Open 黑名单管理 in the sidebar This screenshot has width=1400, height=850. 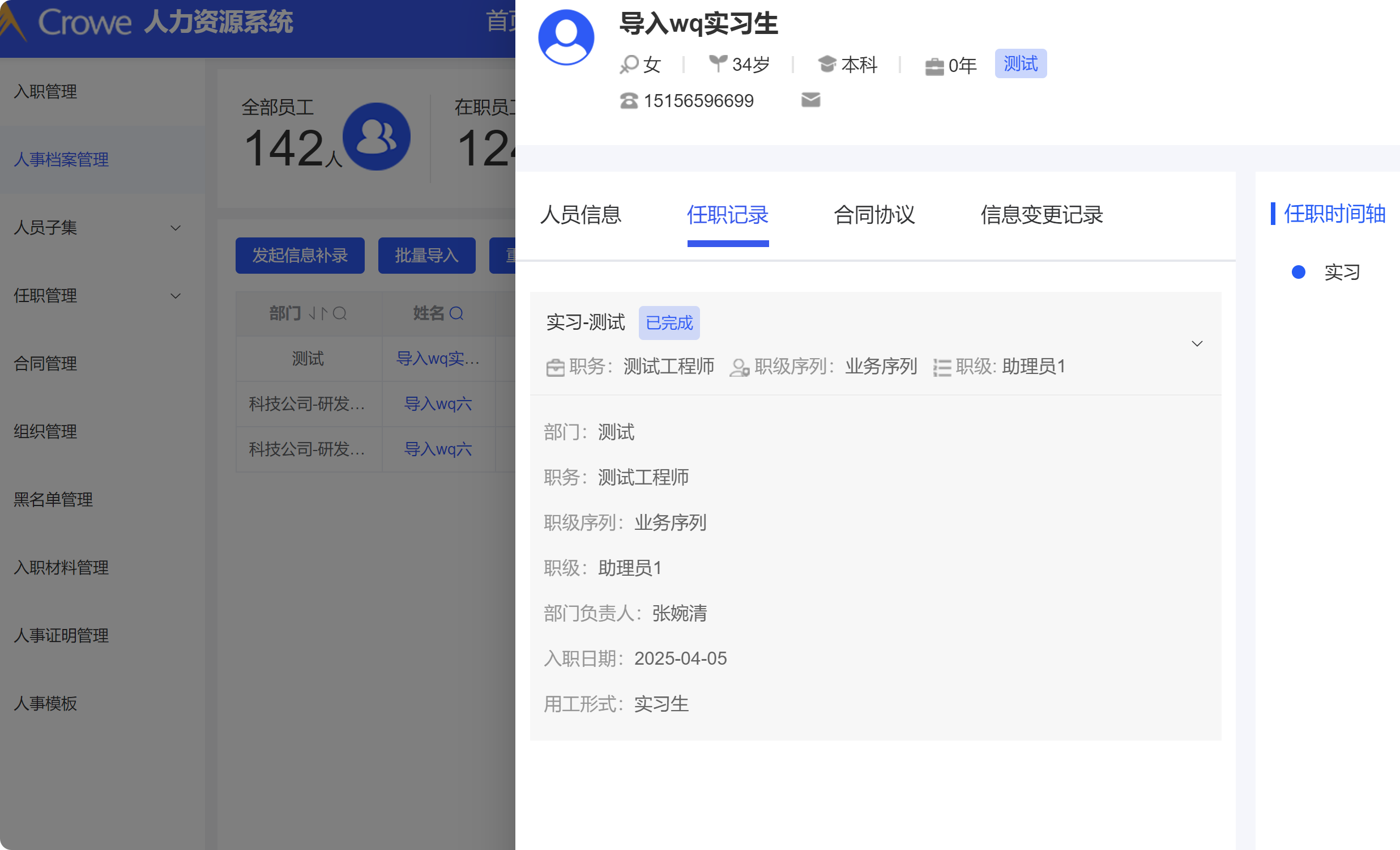coord(53,499)
